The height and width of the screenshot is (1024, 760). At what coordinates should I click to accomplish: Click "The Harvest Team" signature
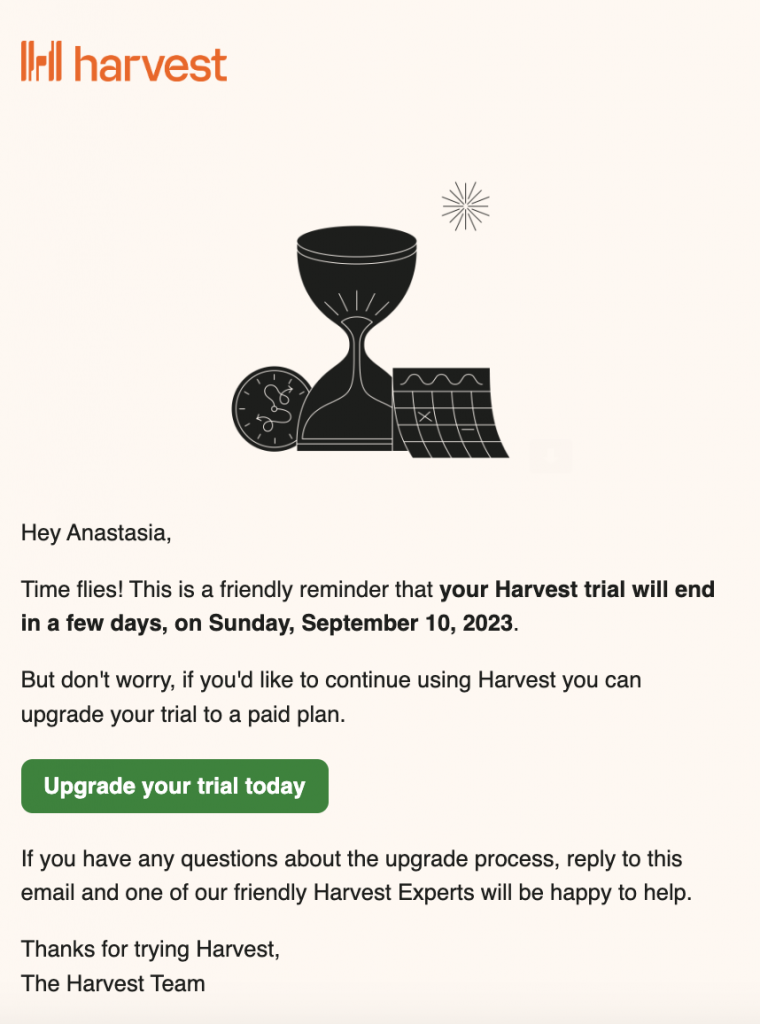click(x=113, y=984)
